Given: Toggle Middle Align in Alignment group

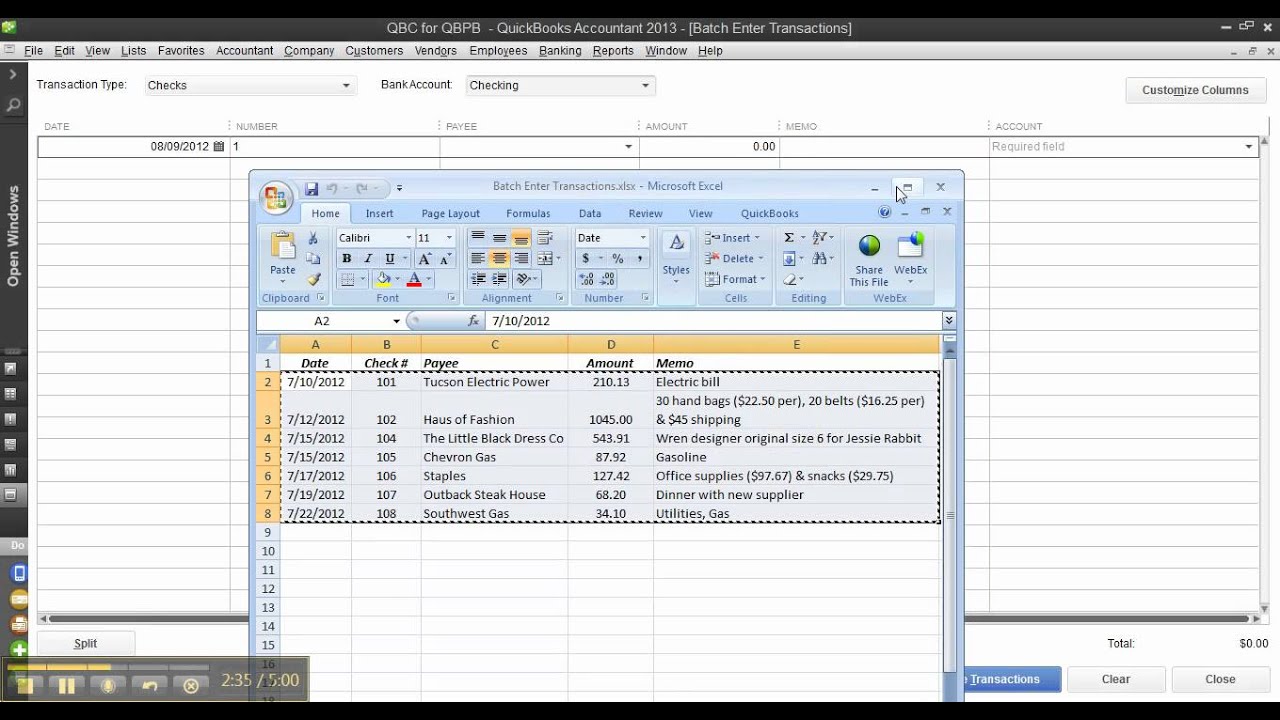Looking at the screenshot, I should click(499, 238).
